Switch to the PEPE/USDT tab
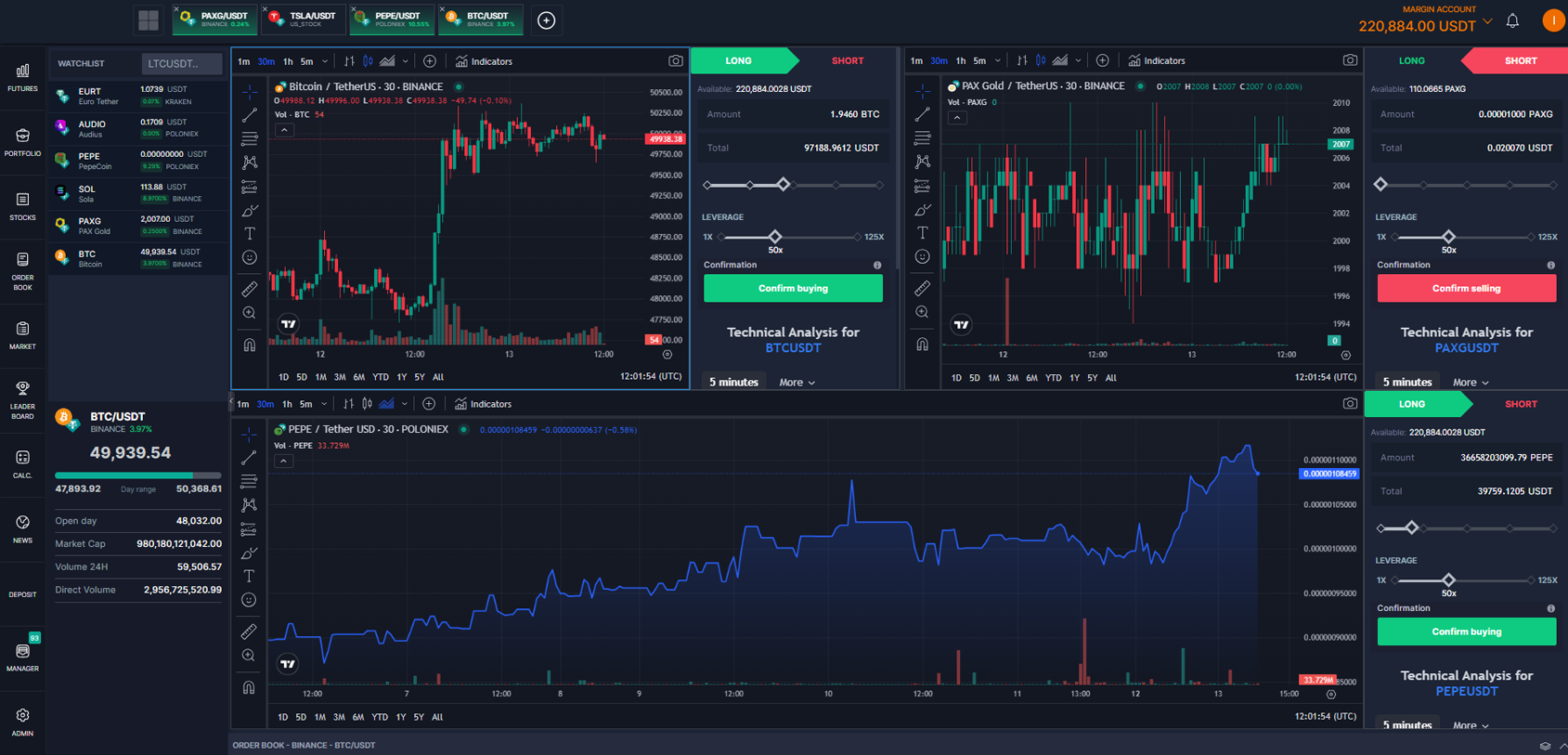This screenshot has width=1568, height=755. [393, 20]
